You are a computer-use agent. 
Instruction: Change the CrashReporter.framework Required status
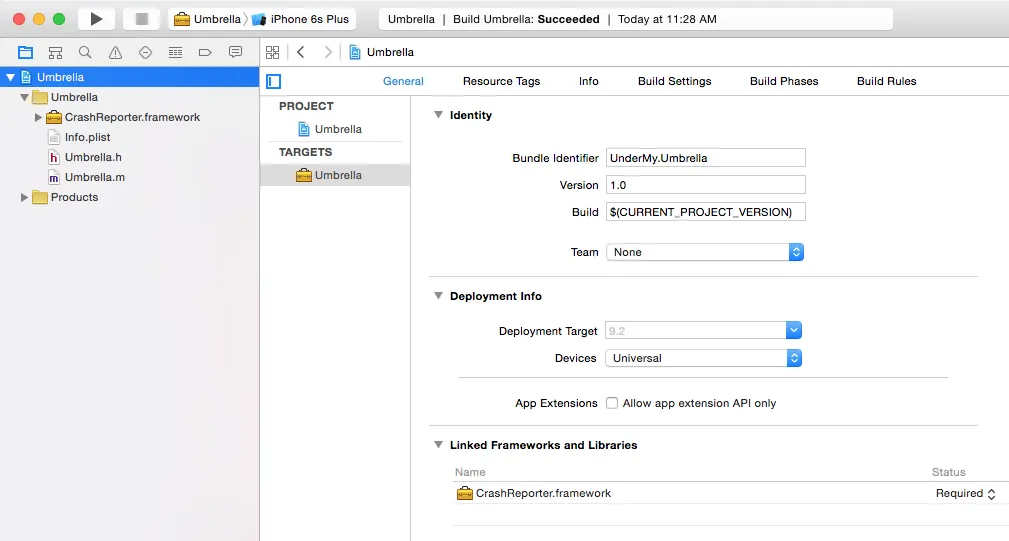965,493
